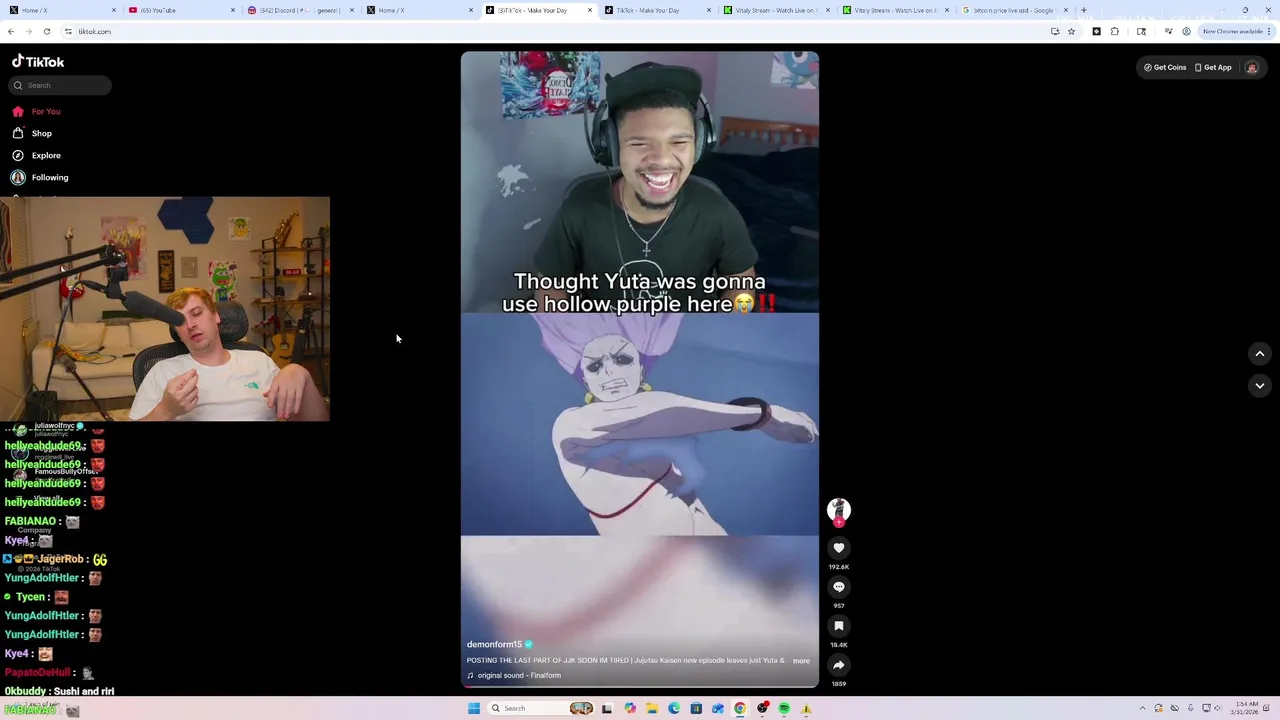Image resolution: width=1280 pixels, height=720 pixels.
Task: Like the video with the heart icon
Action: 839,547
